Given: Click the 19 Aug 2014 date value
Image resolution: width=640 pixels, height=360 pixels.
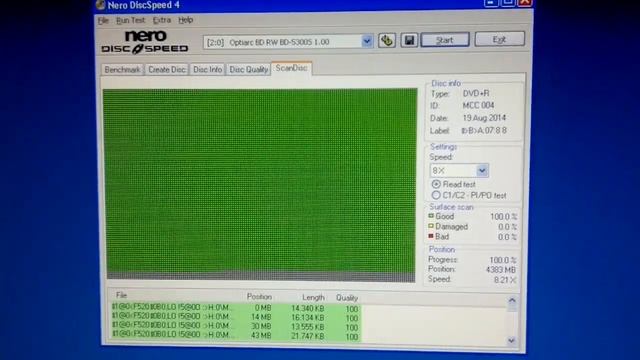Looking at the screenshot, I should pos(484,118).
